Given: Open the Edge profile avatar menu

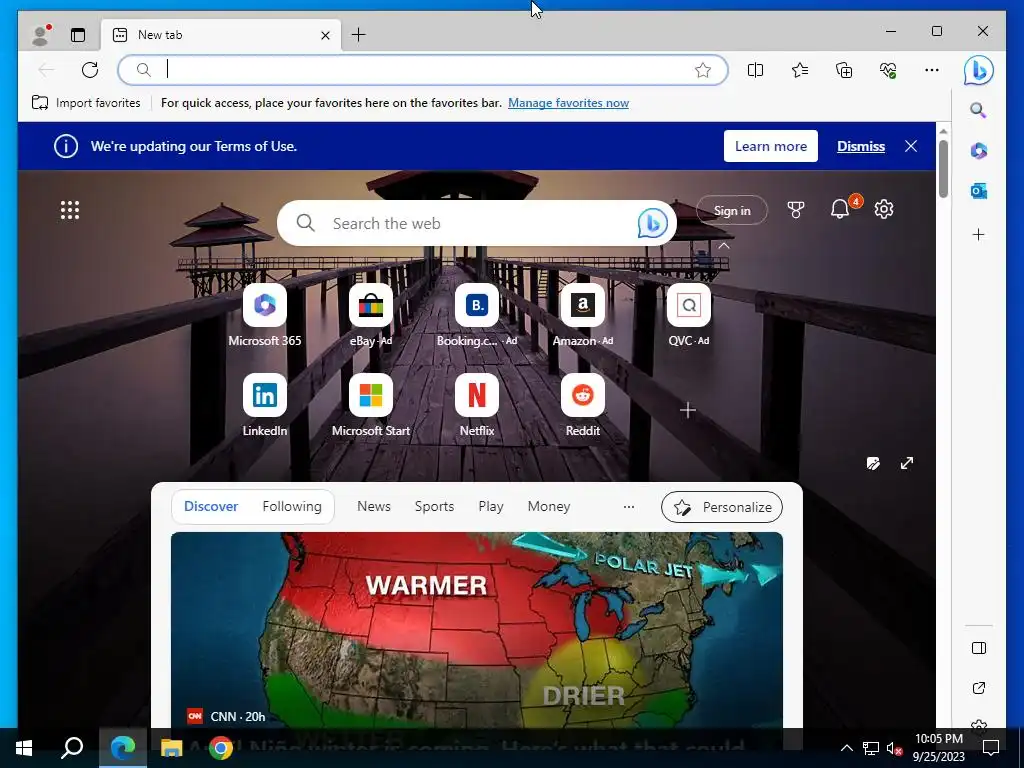Looking at the screenshot, I should pos(41,35).
